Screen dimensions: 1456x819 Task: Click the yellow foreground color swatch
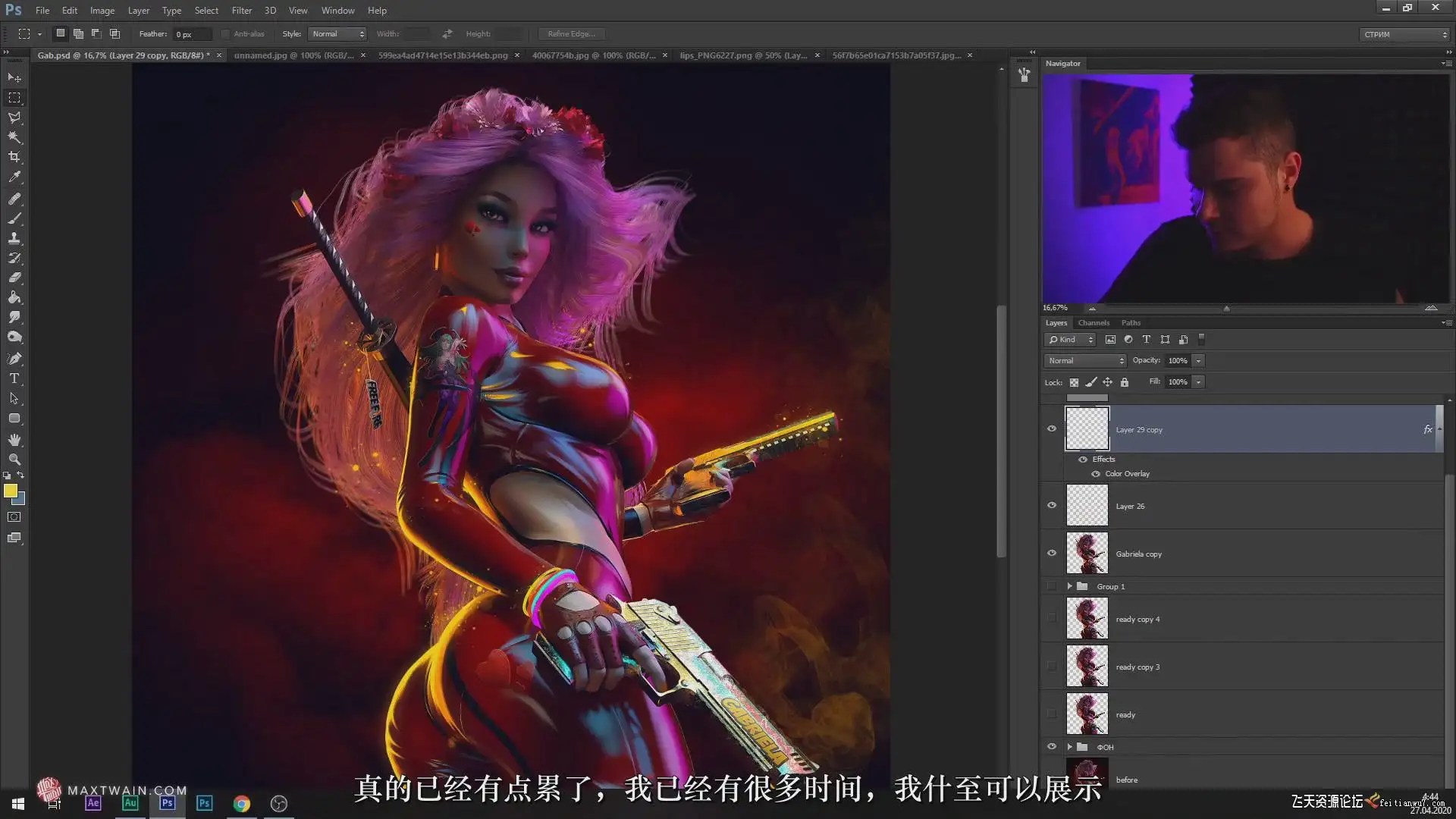(x=11, y=491)
